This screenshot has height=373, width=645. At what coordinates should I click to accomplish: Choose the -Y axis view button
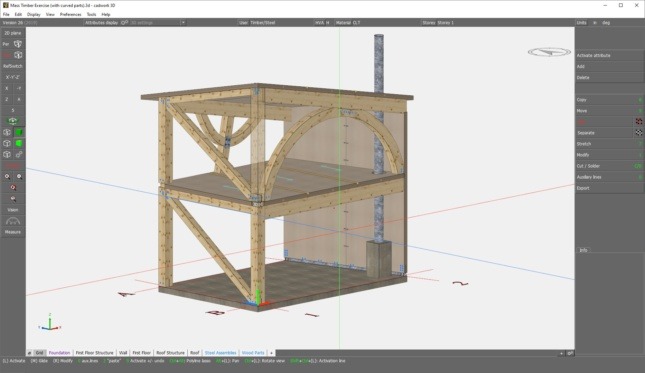tap(19, 88)
